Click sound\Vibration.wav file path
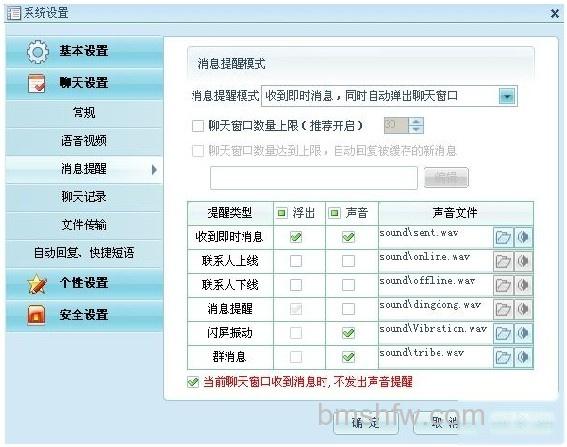Screen dimensions: 567x447 pyautogui.click(x=433, y=329)
